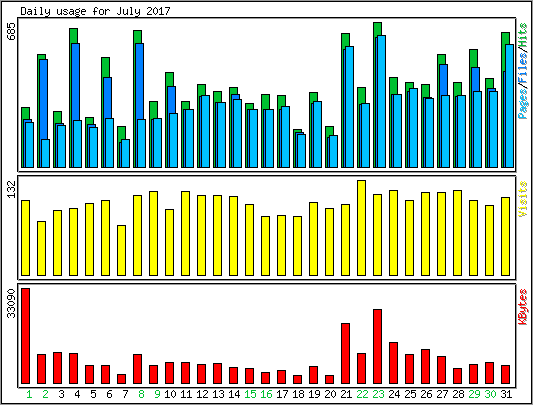Select day label 20
The image size is (533, 405).
[x=330, y=394]
